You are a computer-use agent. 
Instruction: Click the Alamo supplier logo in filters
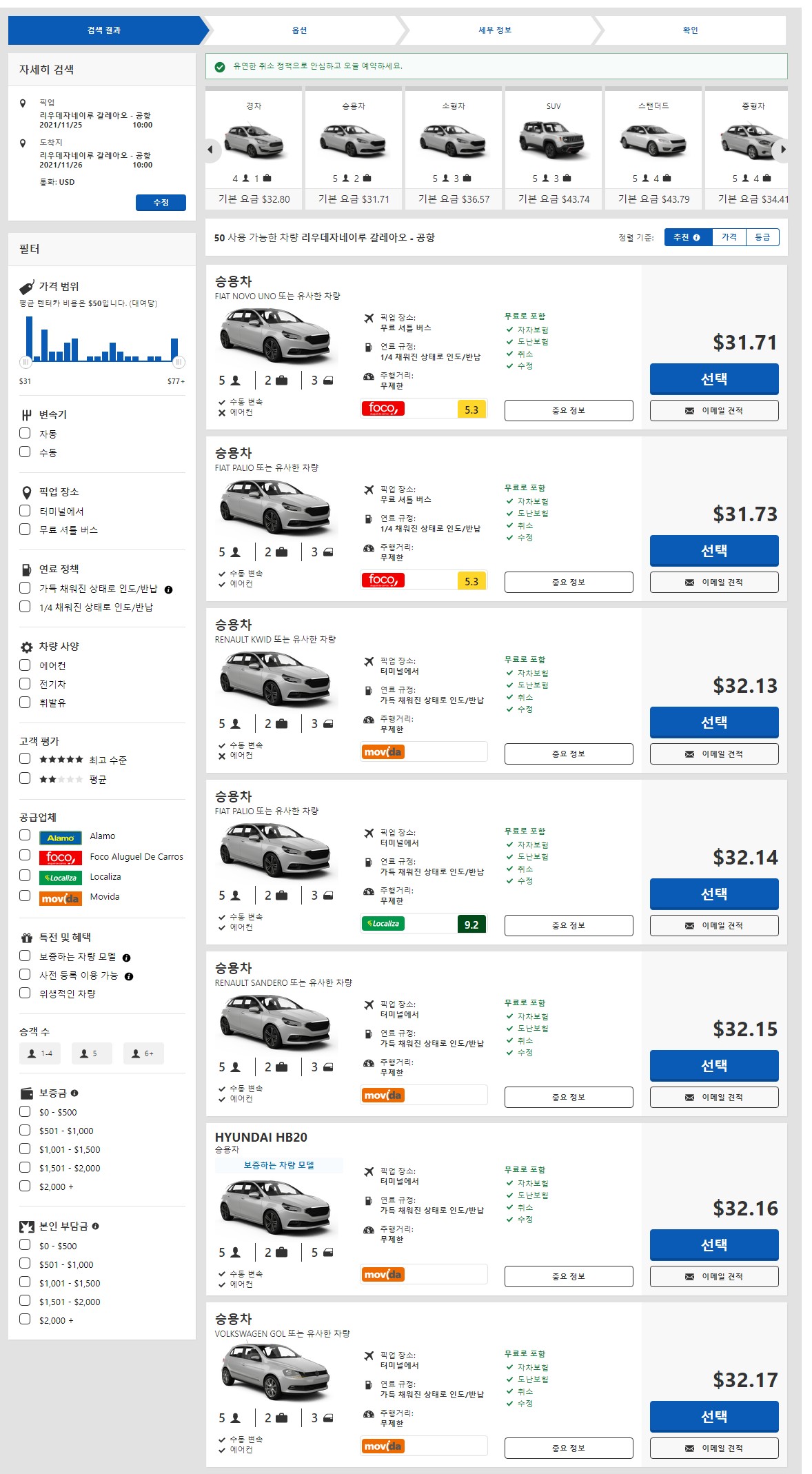point(60,837)
